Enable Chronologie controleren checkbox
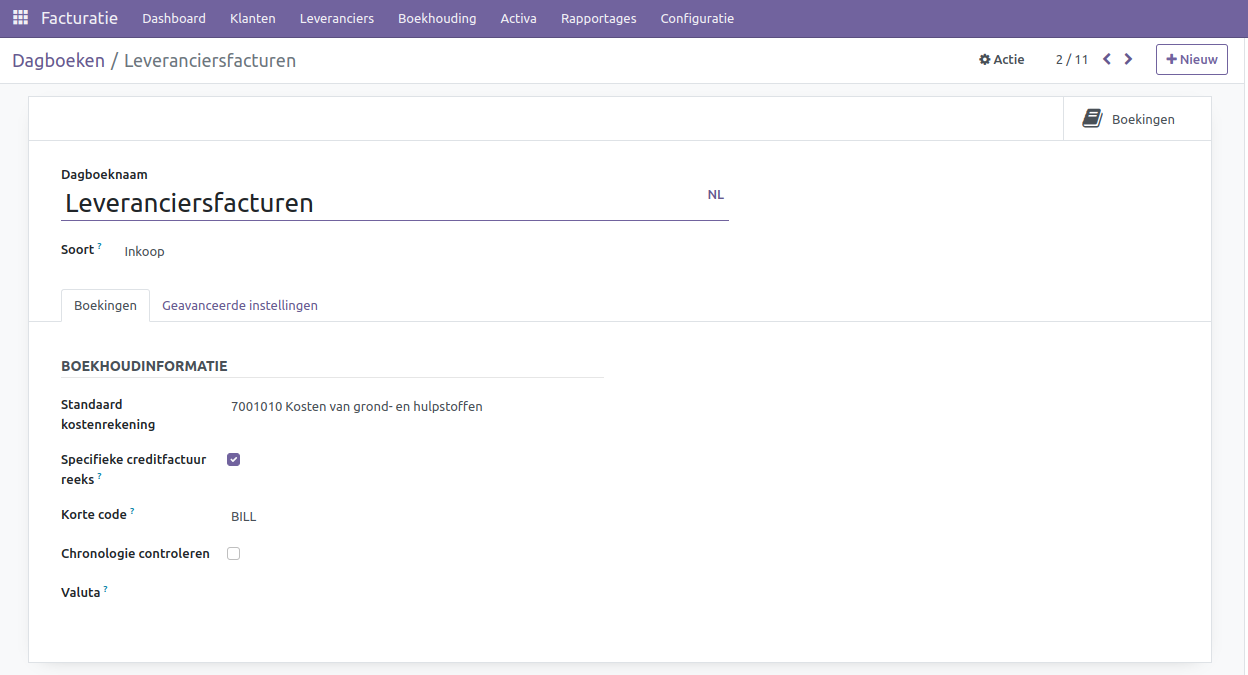Screen dimensions: 1248x675 pos(234,554)
